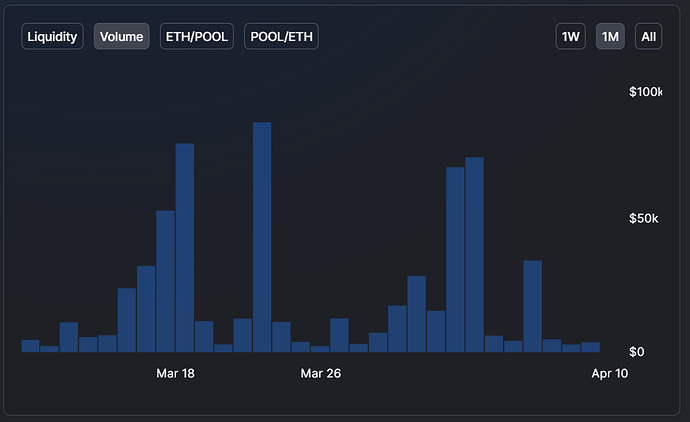
Task: Click the second-tallest bar near Mar 18
Action: [185, 248]
